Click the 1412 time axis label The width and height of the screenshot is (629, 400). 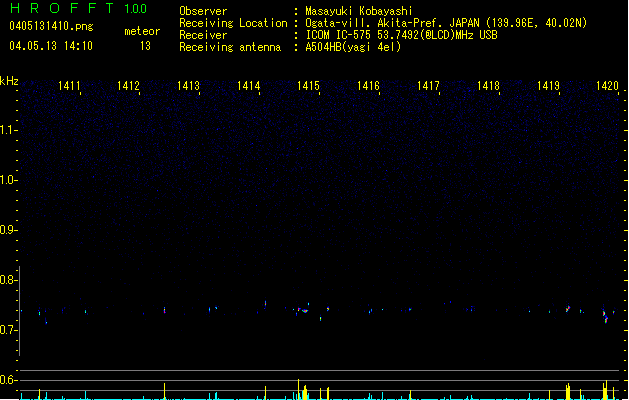click(x=128, y=86)
